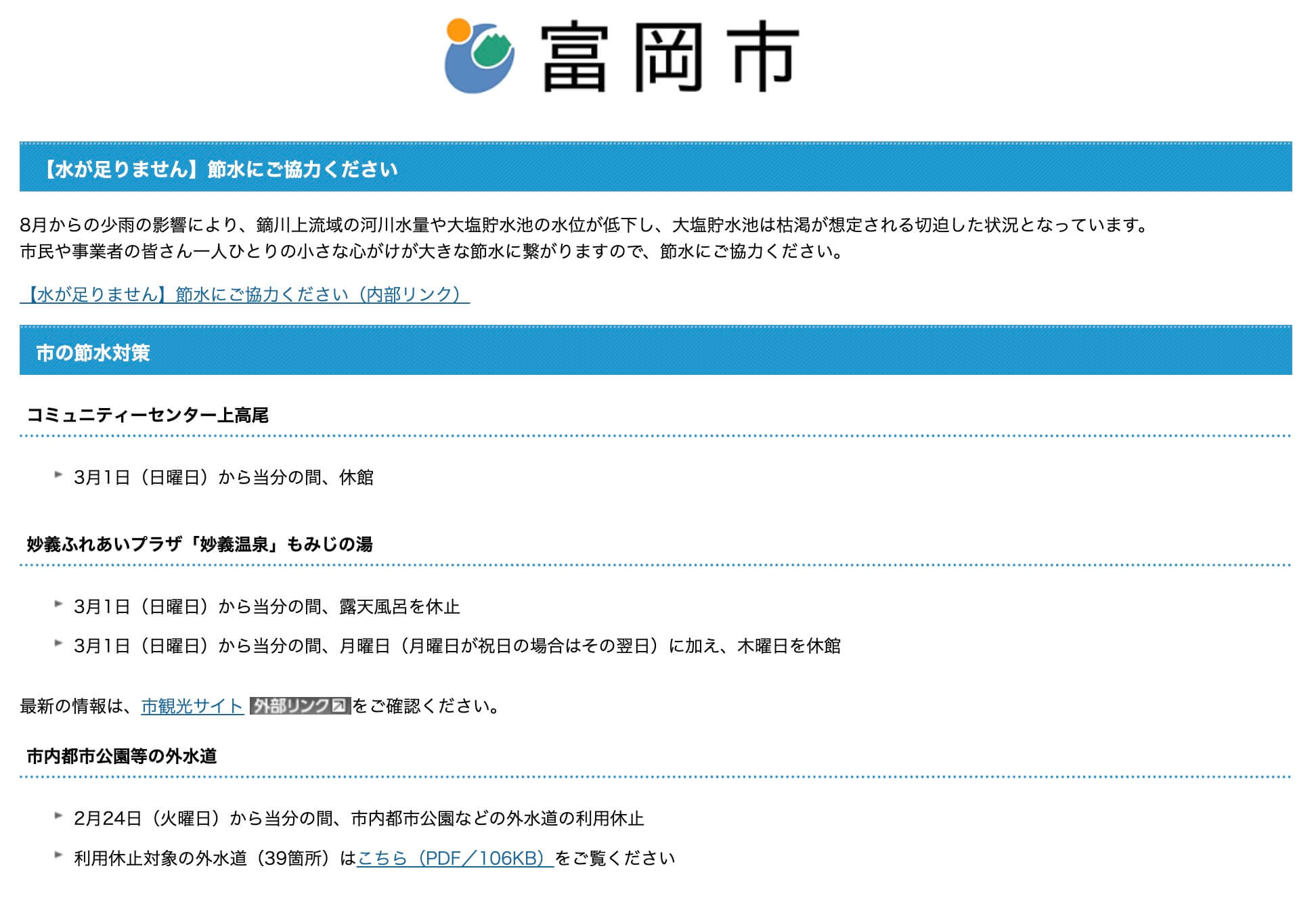1316x900 pixels.
Task: Click the コミュニティーセンター上高尾 heading
Action: click(x=148, y=415)
